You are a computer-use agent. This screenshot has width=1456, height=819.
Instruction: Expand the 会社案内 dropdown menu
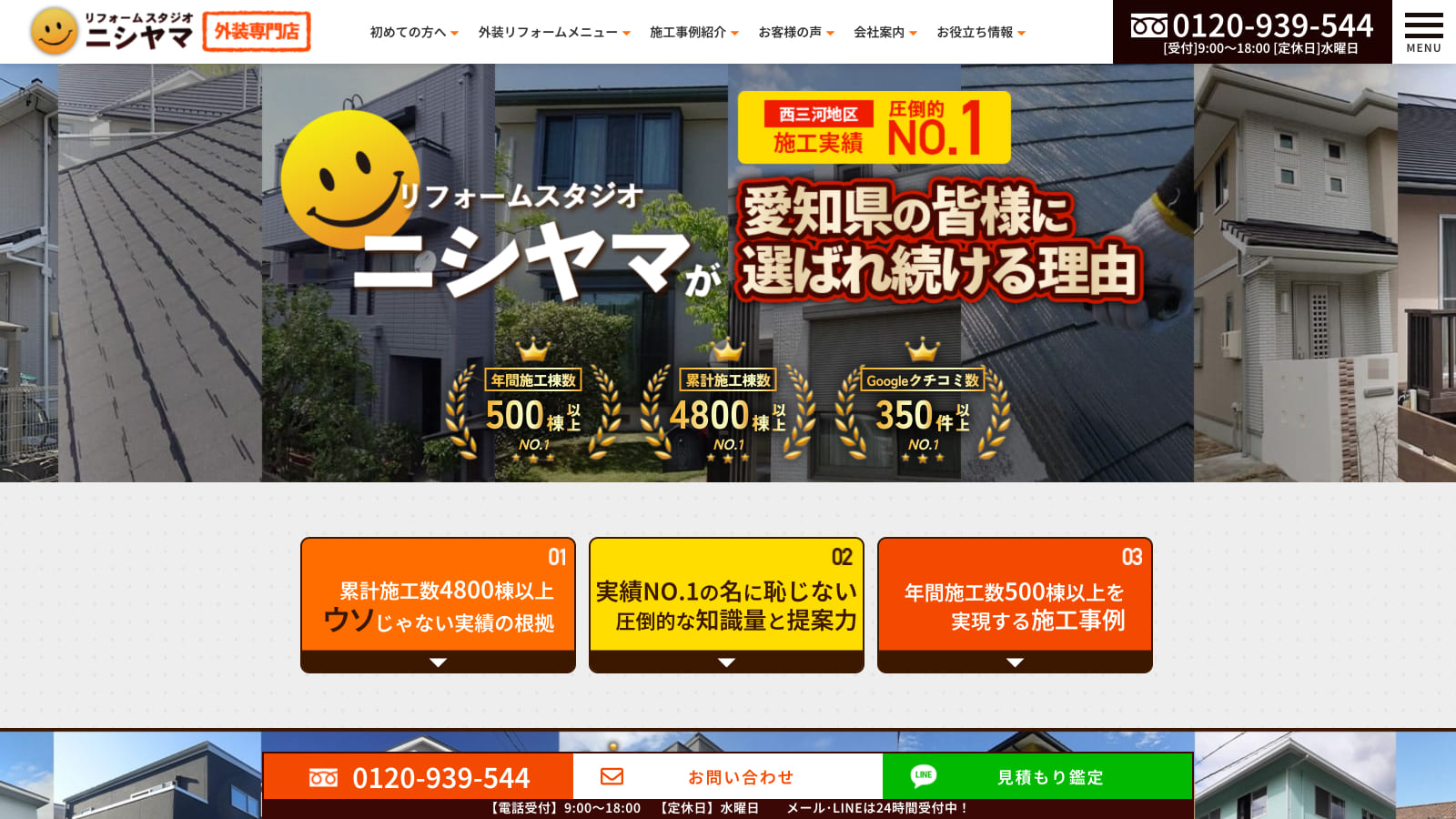tap(885, 32)
